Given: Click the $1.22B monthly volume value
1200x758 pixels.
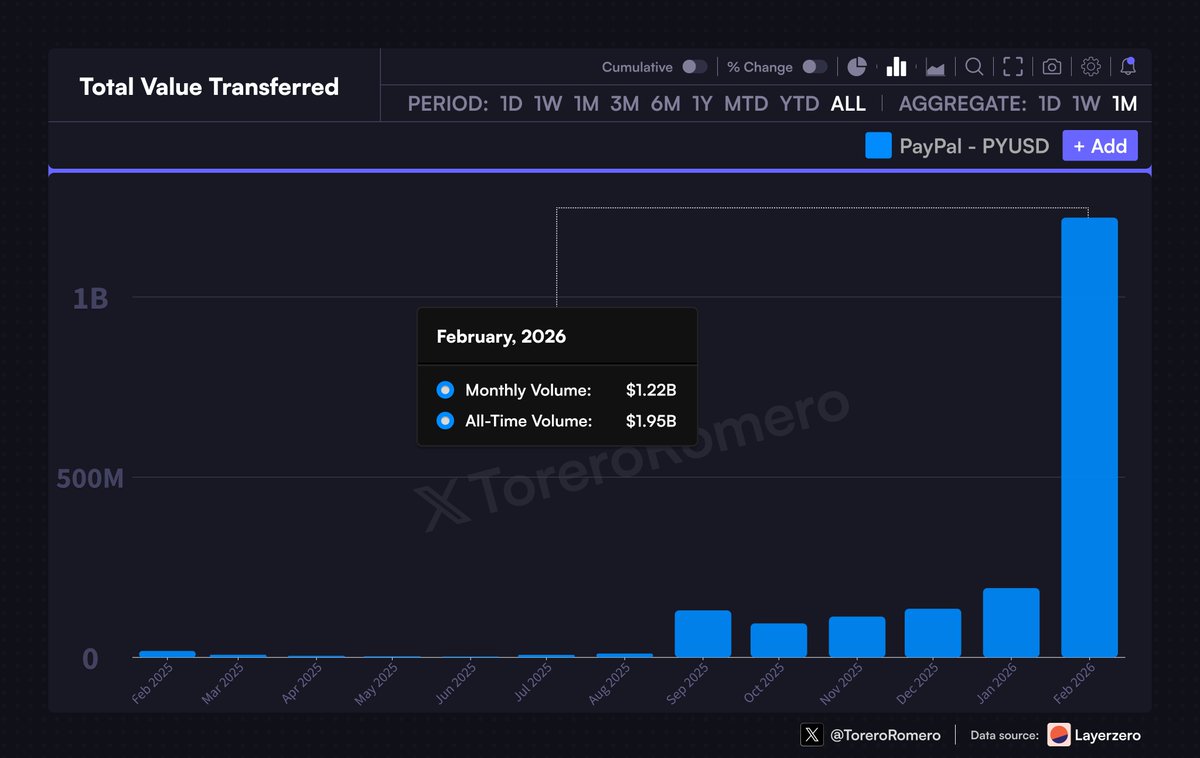Looking at the screenshot, I should click(651, 390).
